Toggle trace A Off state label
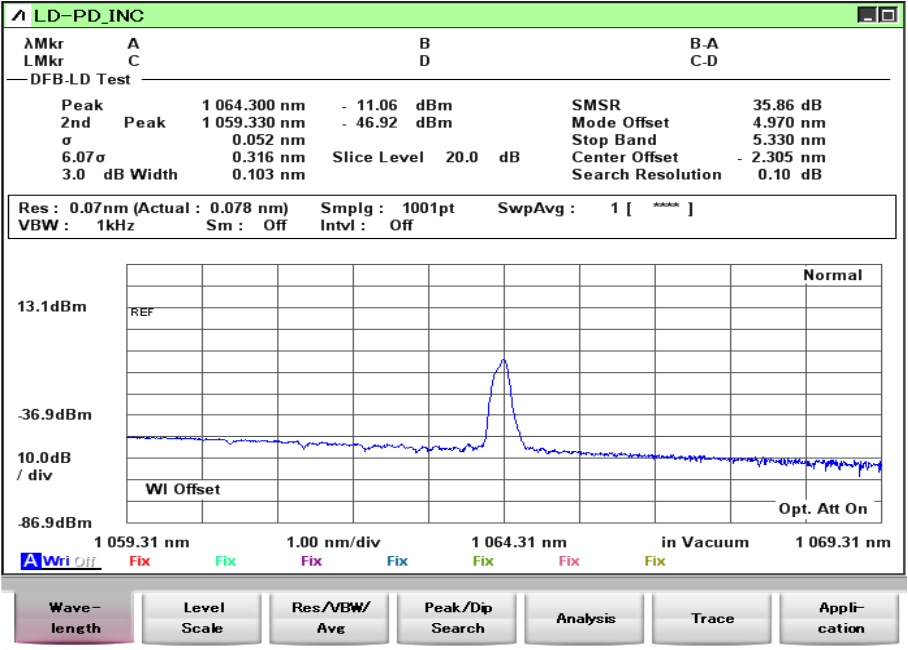Screen dimensions: 908x650 [x=85, y=561]
